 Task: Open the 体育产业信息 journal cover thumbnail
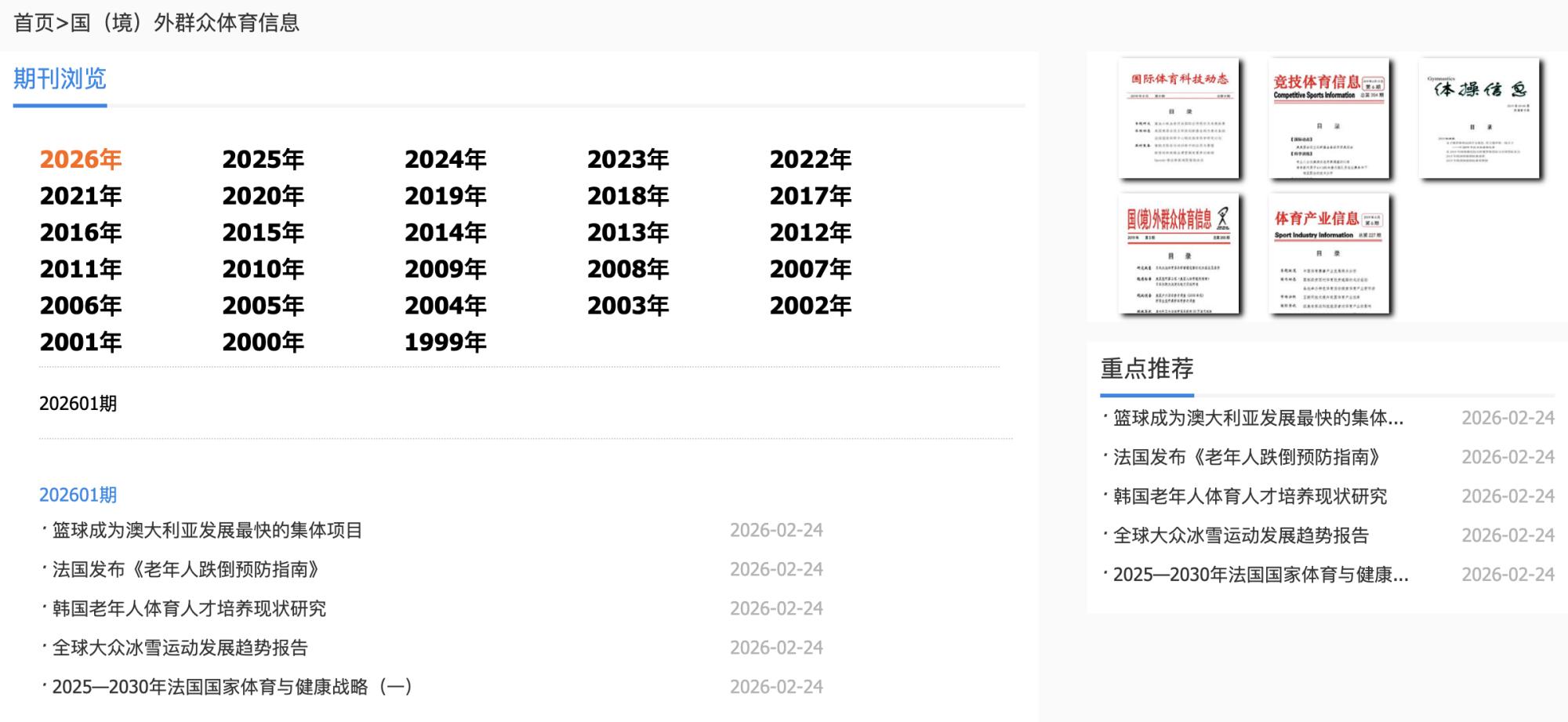1328,254
